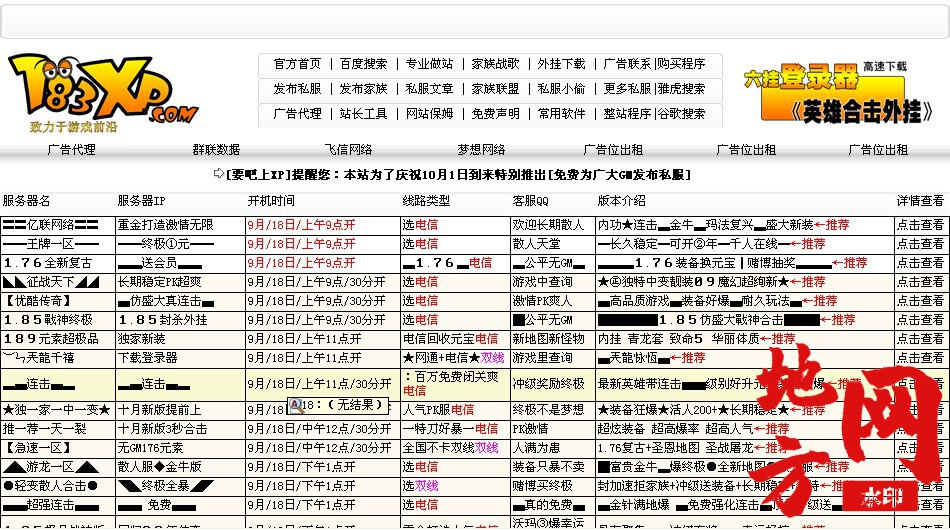This screenshot has height=530, width=950.
Task: Click server IP 1.85封杀外挂
Action: click(162, 320)
